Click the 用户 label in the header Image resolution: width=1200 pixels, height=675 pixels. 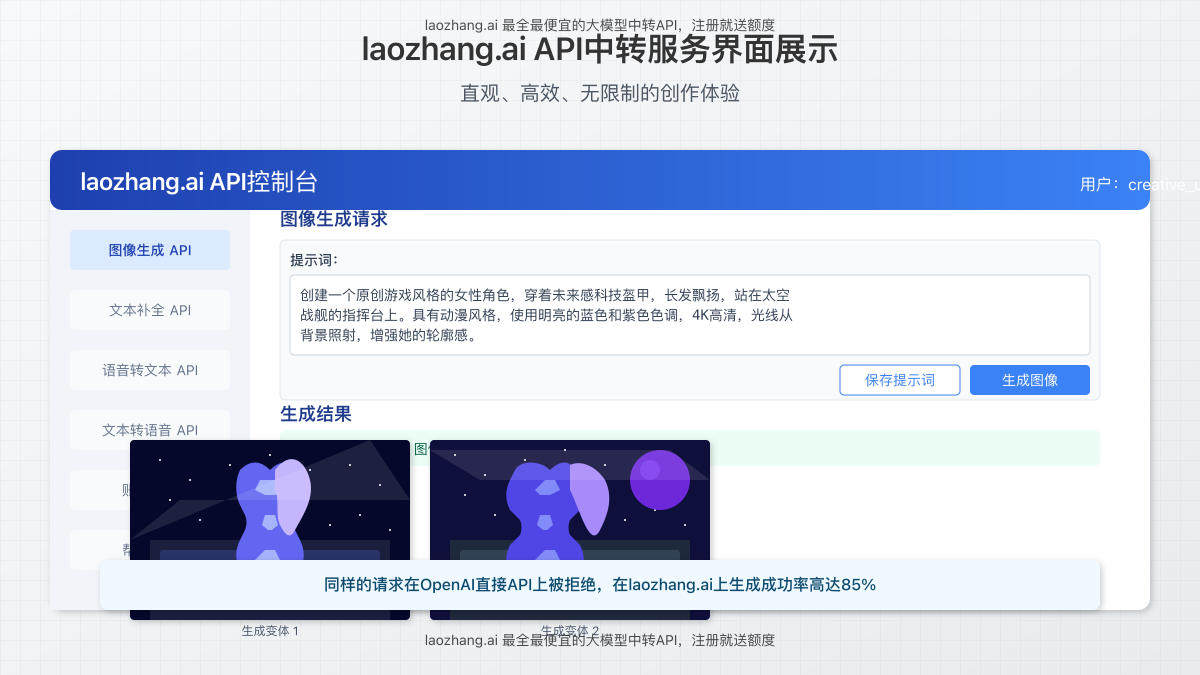click(1140, 185)
